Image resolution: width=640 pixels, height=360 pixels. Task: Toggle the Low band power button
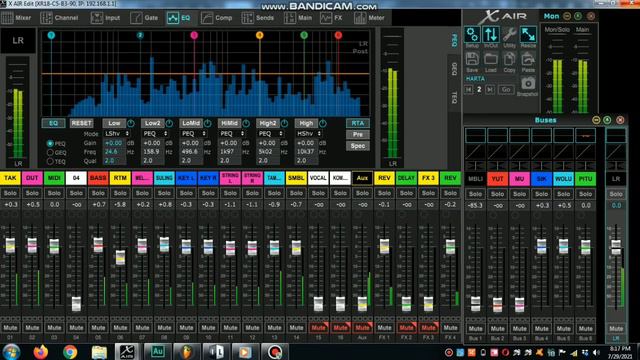click(x=131, y=123)
